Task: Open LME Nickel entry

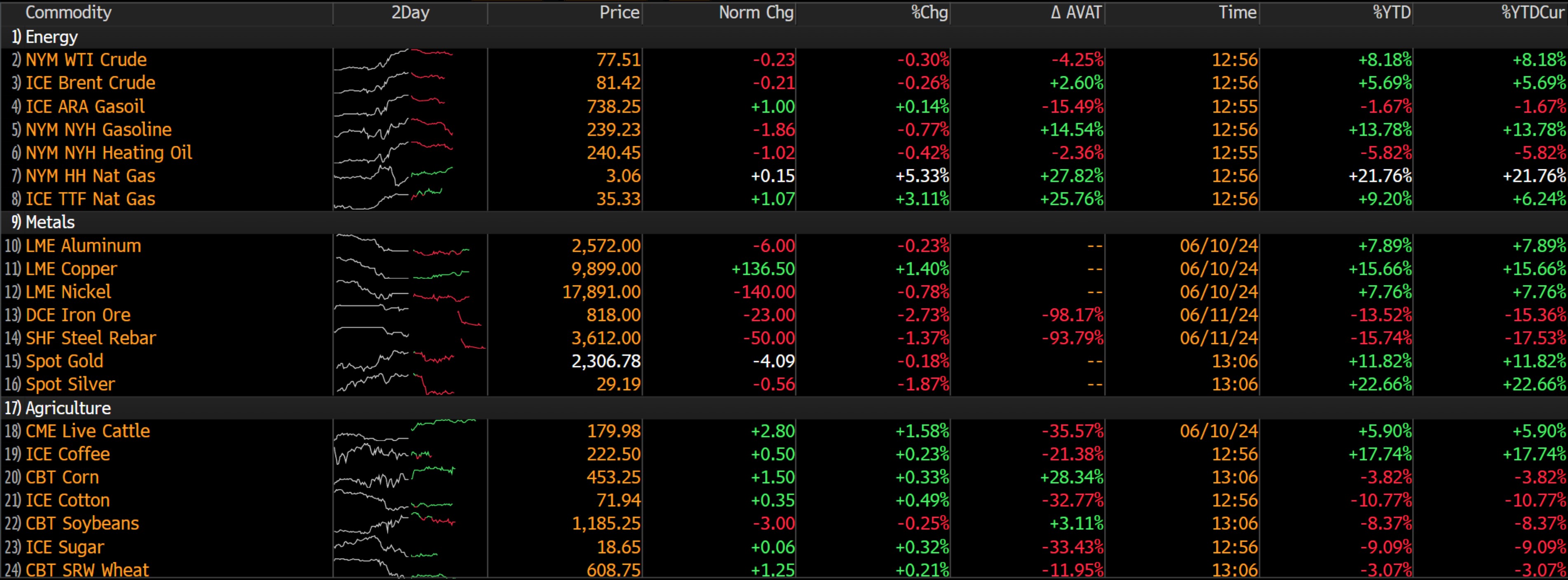Action: click(x=68, y=292)
